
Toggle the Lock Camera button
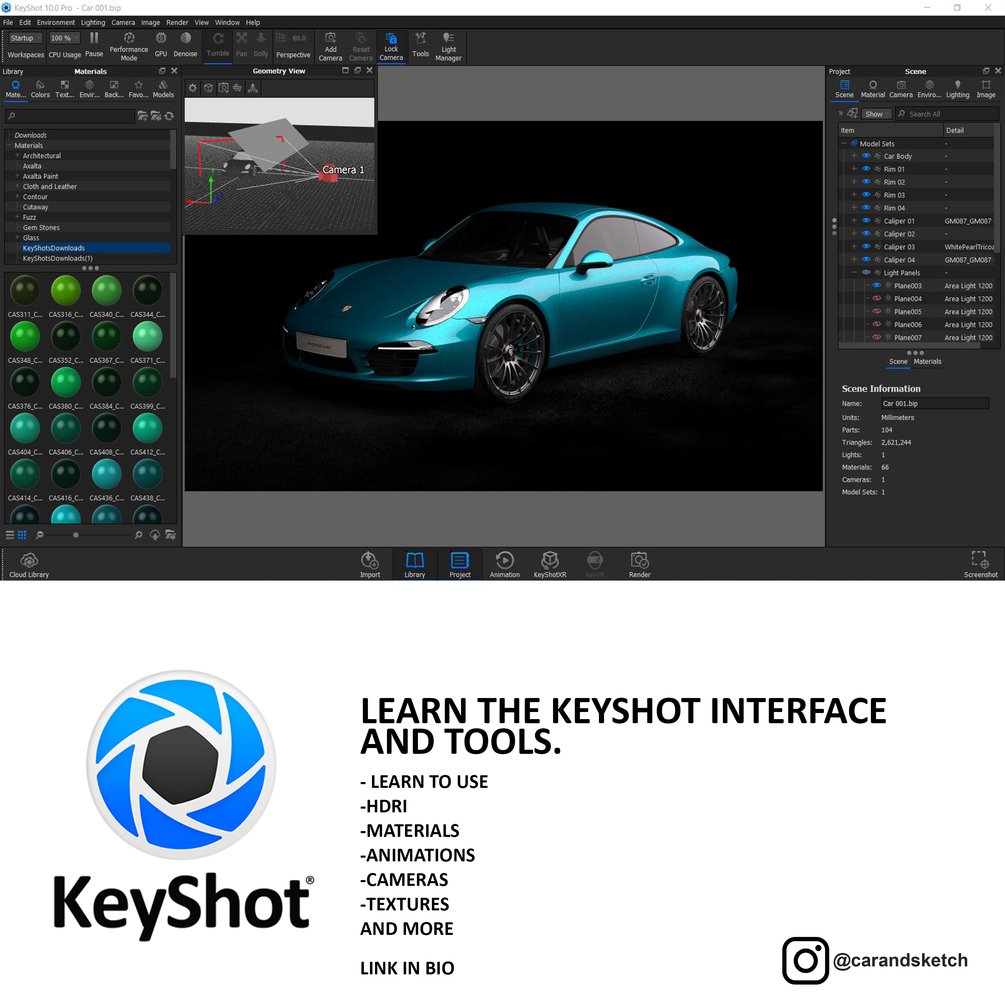coord(391,46)
